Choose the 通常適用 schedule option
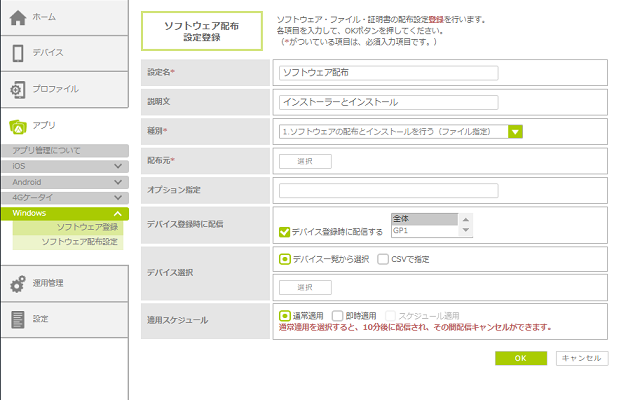The height and width of the screenshot is (400, 626). [x=285, y=315]
